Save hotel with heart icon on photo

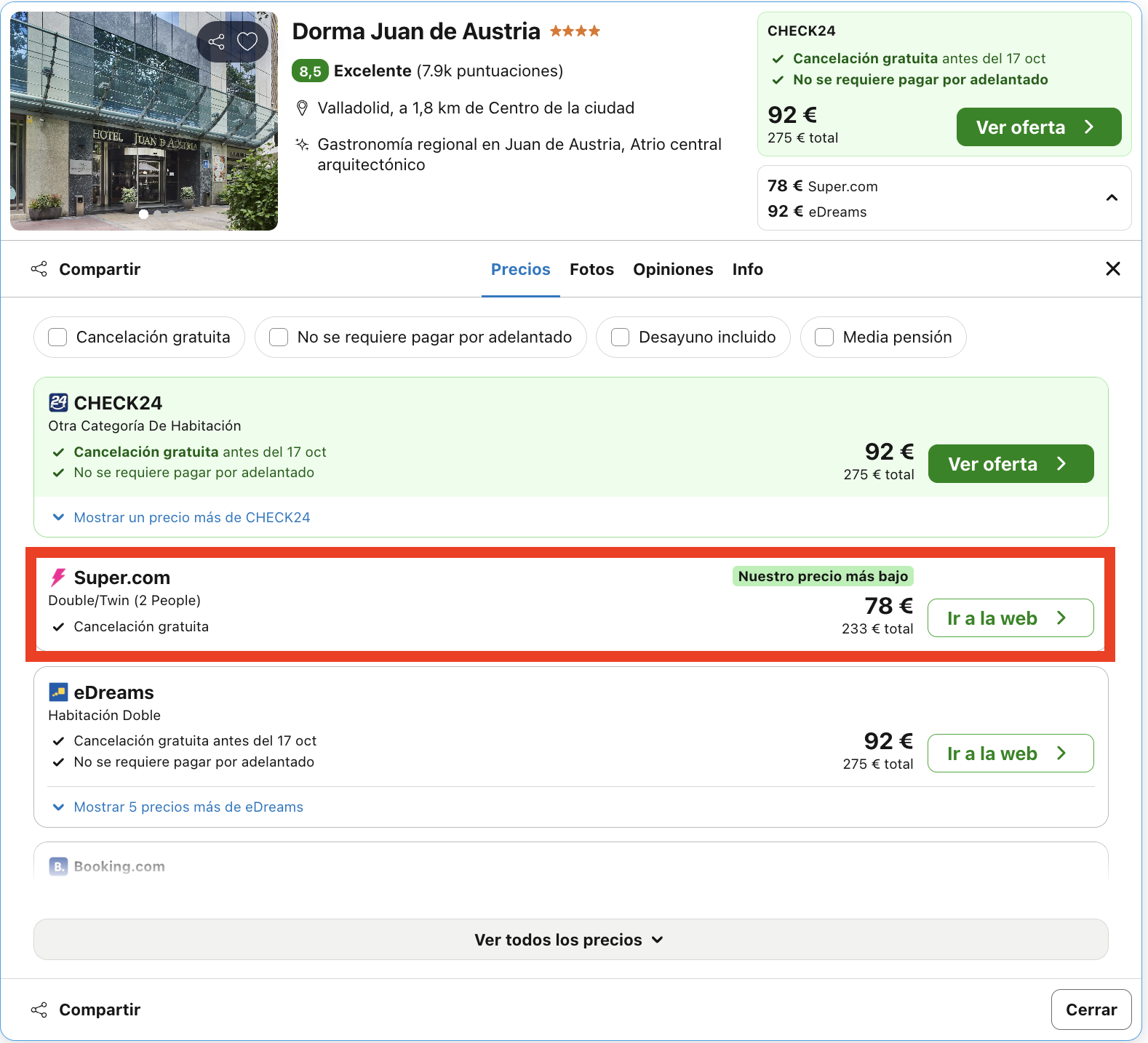point(247,41)
